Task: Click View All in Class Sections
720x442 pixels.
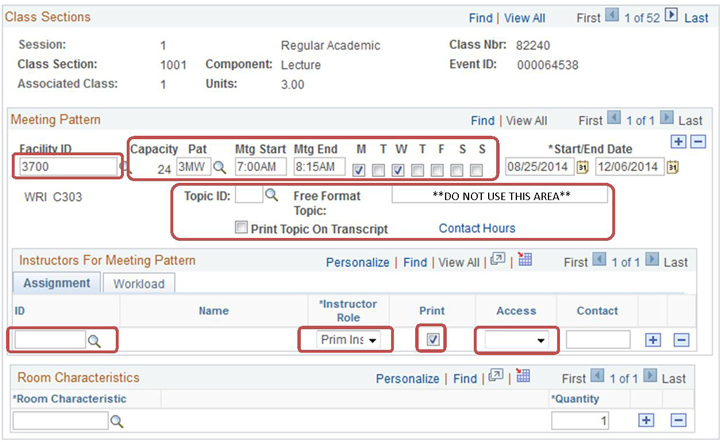Action: (x=525, y=18)
